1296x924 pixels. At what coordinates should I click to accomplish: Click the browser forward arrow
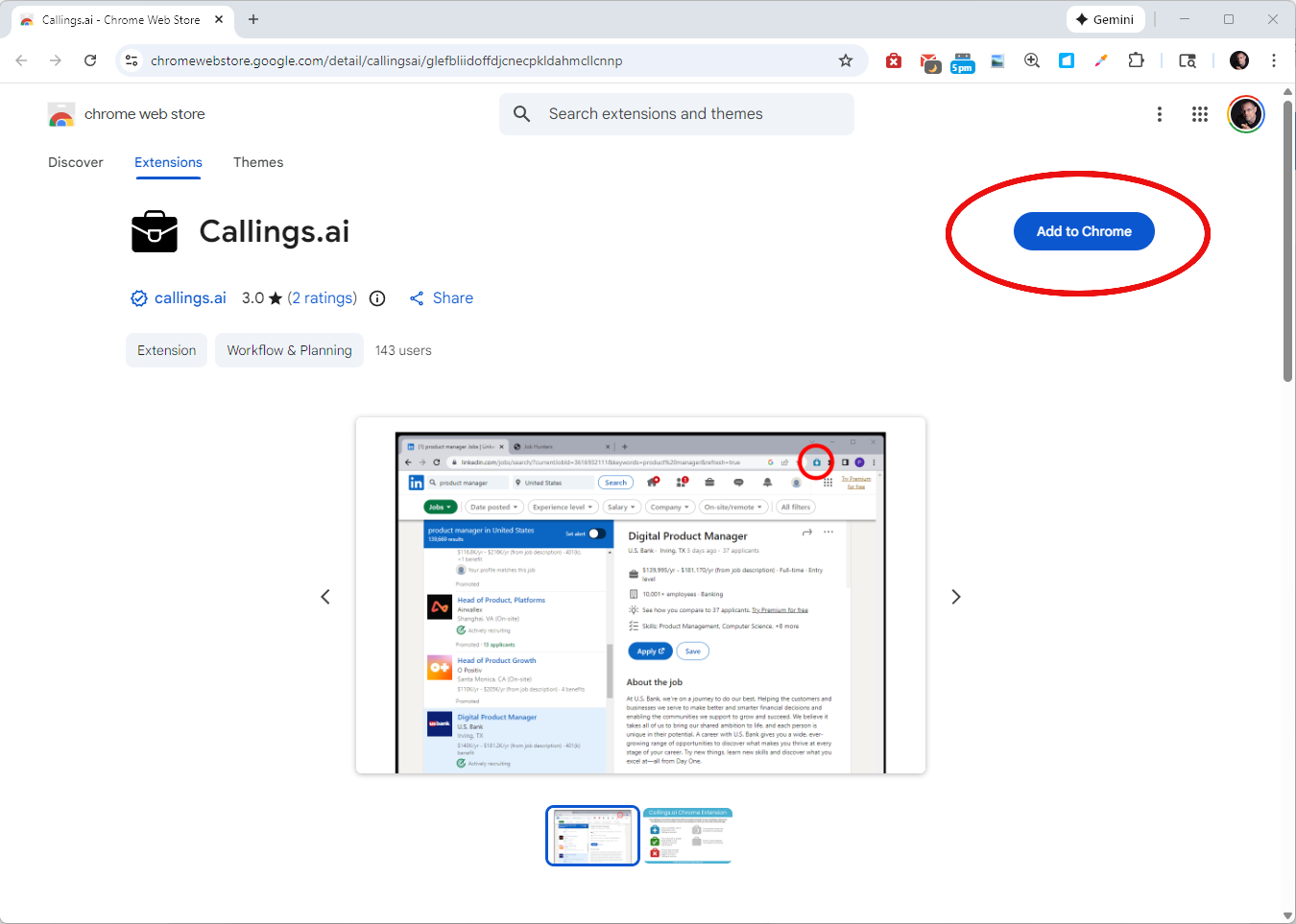pyautogui.click(x=56, y=60)
